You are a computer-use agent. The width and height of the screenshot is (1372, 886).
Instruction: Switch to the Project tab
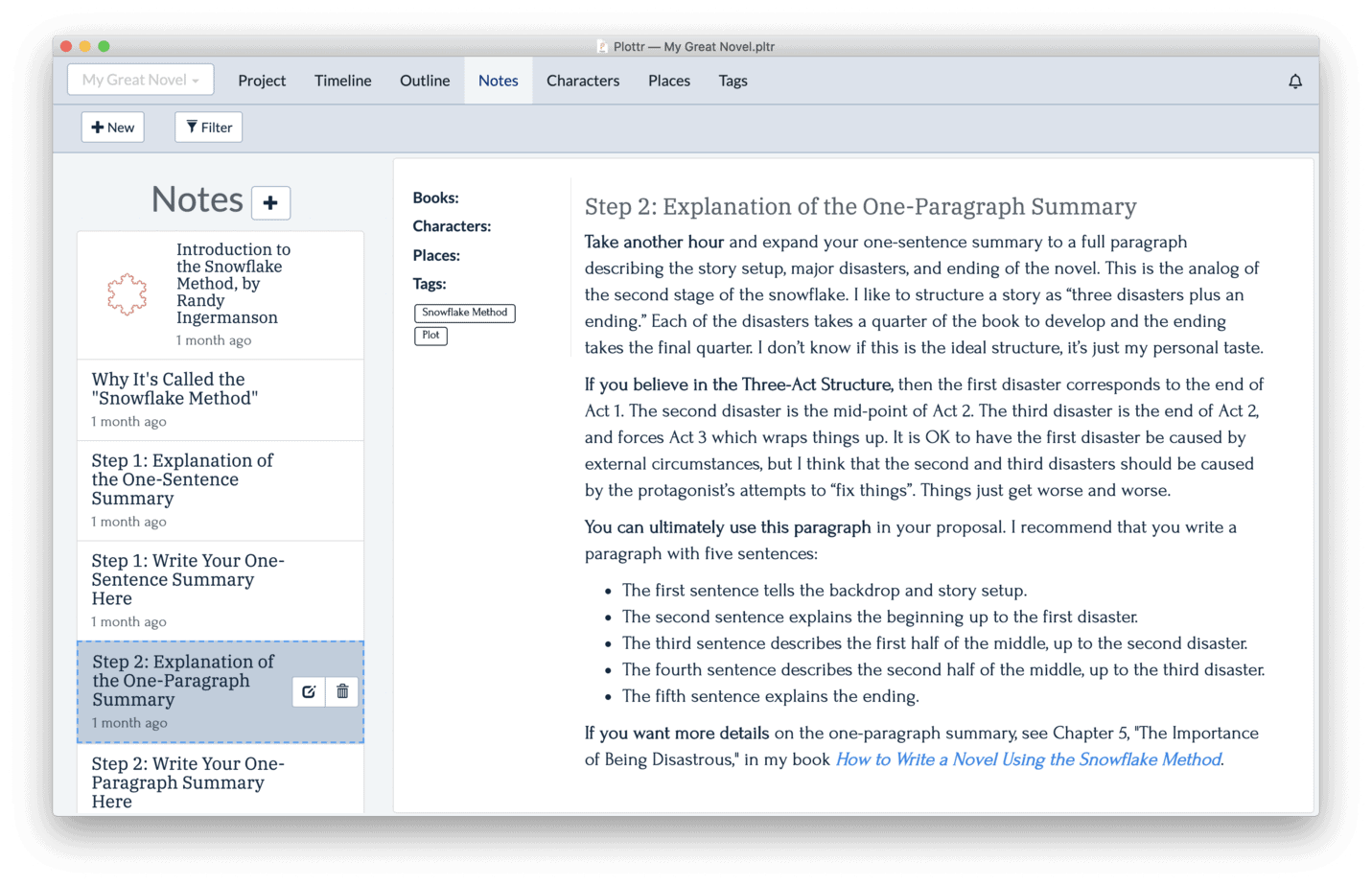click(x=262, y=81)
